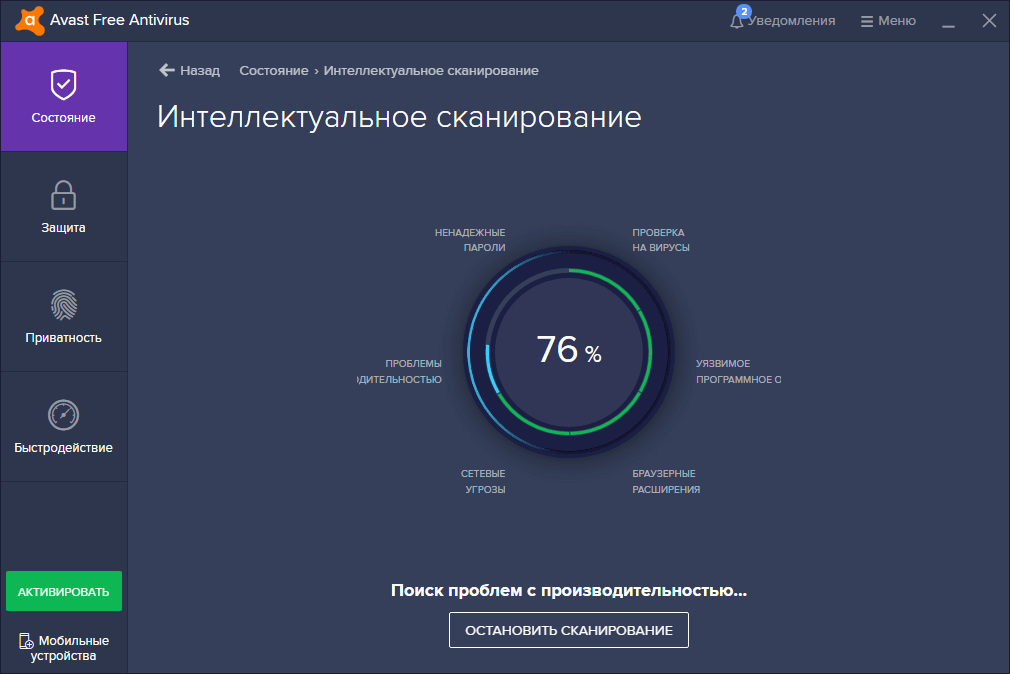Click the Уязвимое программное обеспечение label

tap(740, 372)
